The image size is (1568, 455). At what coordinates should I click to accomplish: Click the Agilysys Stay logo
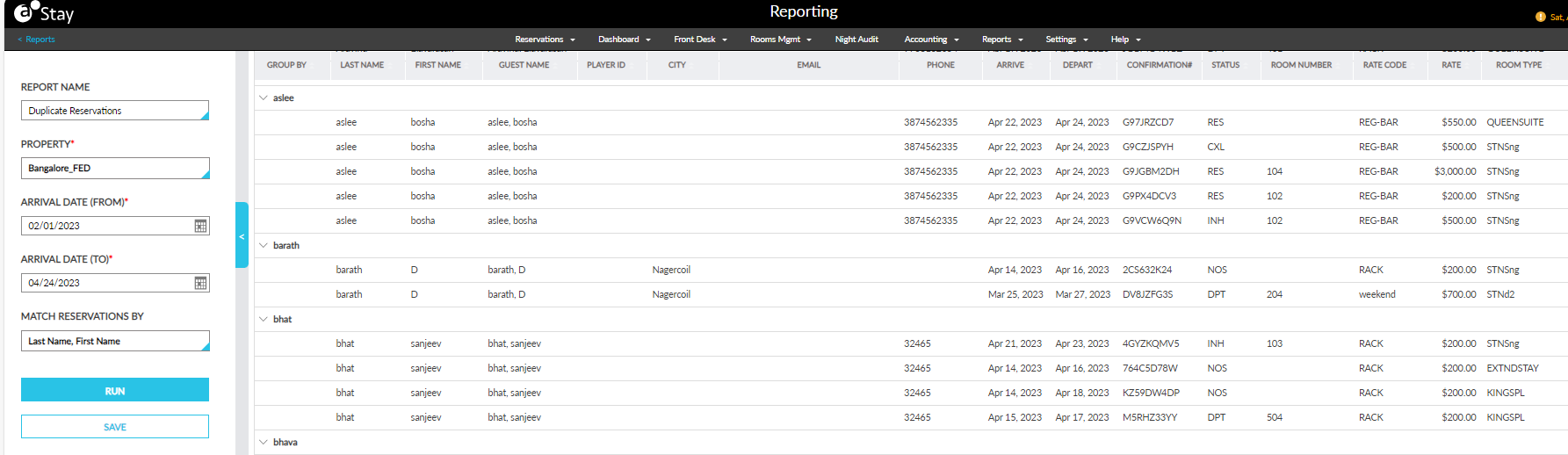coord(44,13)
